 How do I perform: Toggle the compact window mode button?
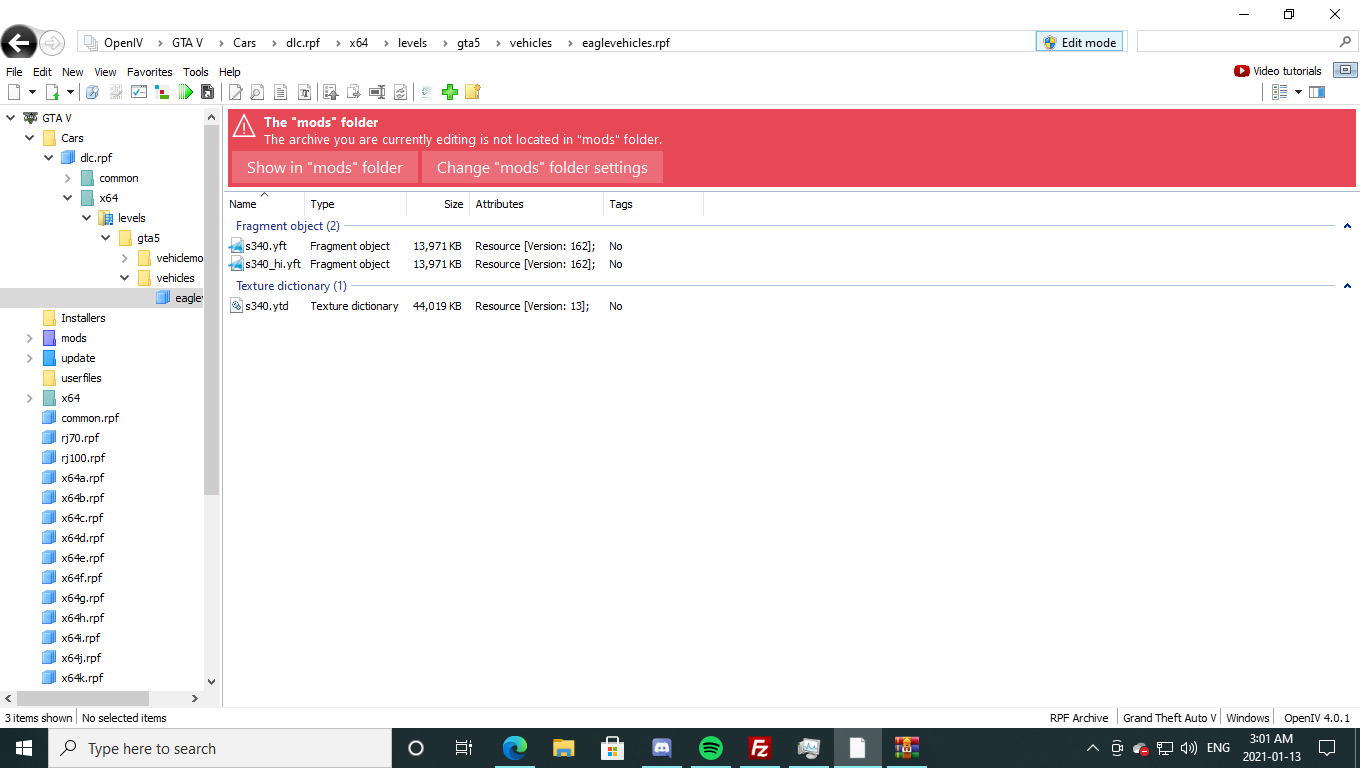1346,70
